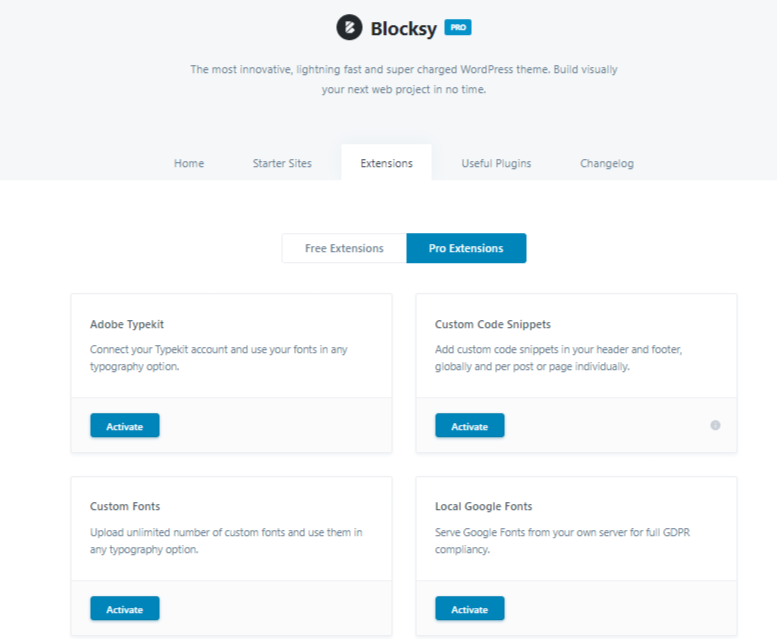The image size is (777, 639).
Task: Switch to the Starter Sites tab
Action: [282, 163]
